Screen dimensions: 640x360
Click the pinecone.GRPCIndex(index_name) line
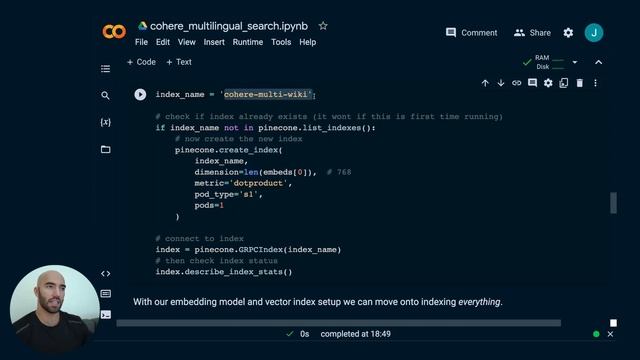tap(248, 249)
